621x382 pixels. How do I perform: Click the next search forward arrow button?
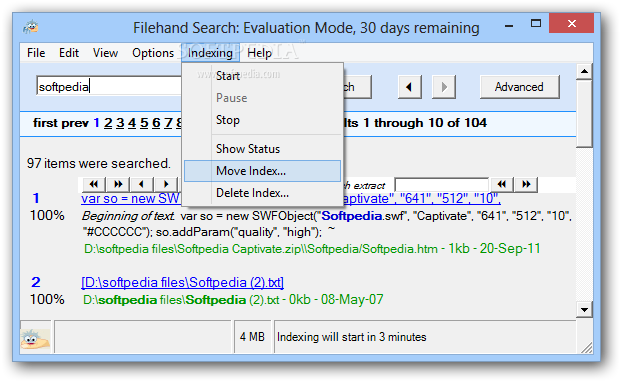pos(444,87)
